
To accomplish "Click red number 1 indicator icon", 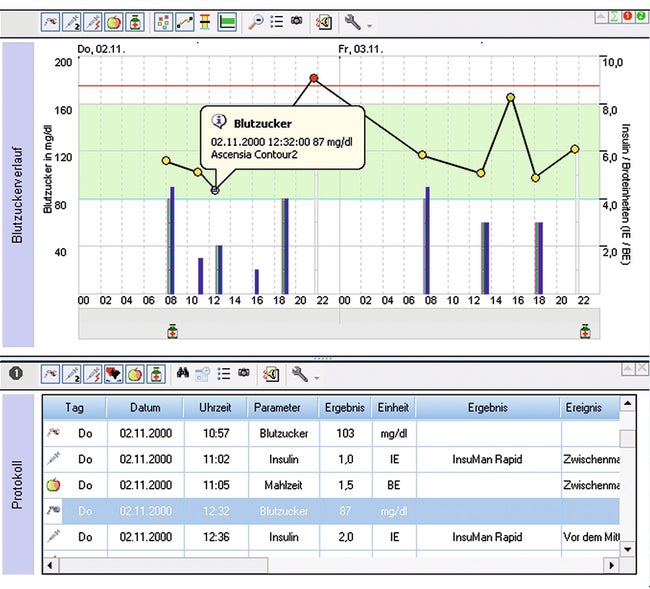I will click(x=628, y=16).
